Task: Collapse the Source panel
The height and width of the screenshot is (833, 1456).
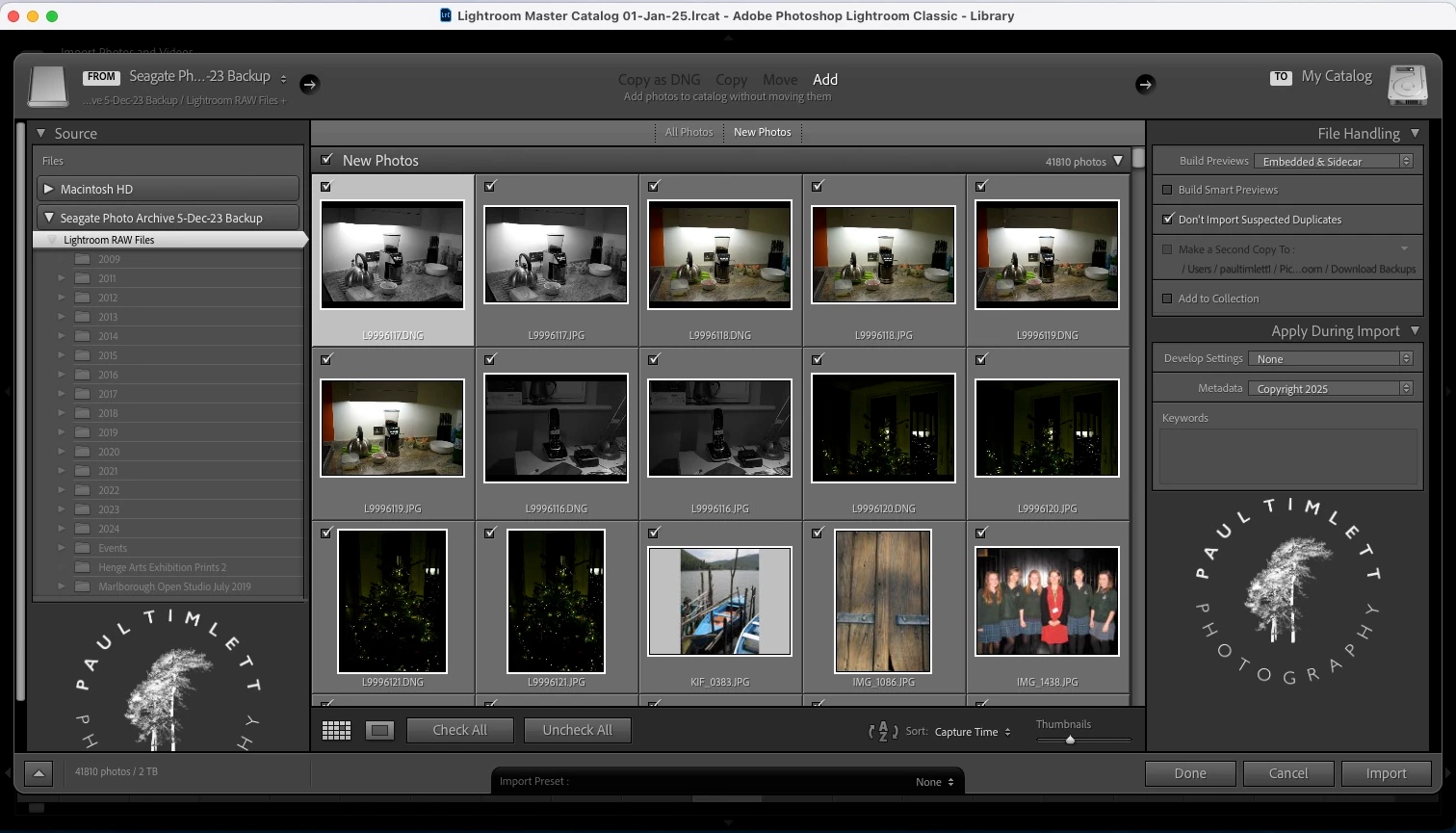Action: click(41, 134)
